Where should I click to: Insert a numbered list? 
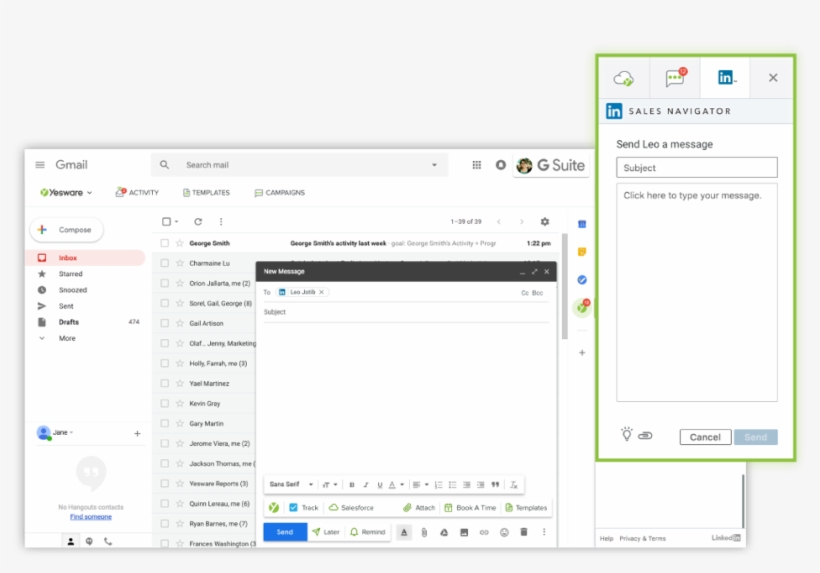438,485
